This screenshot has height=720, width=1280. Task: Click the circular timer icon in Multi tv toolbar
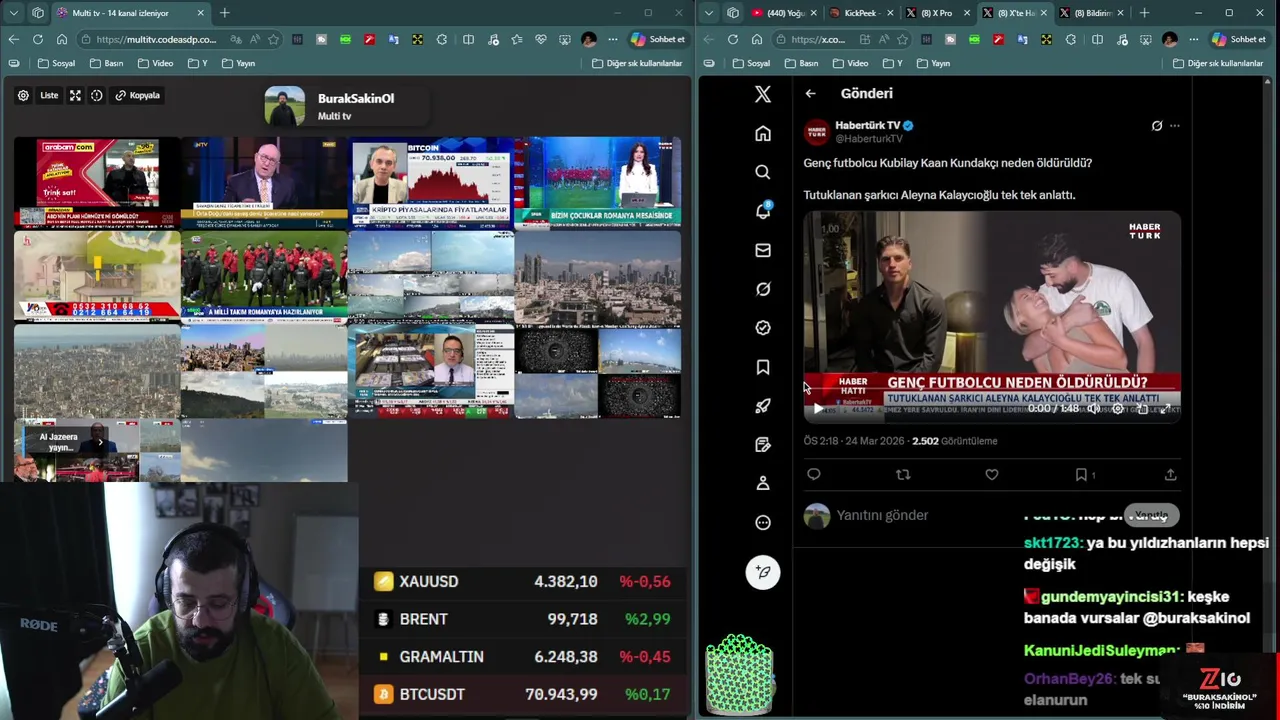click(x=97, y=95)
